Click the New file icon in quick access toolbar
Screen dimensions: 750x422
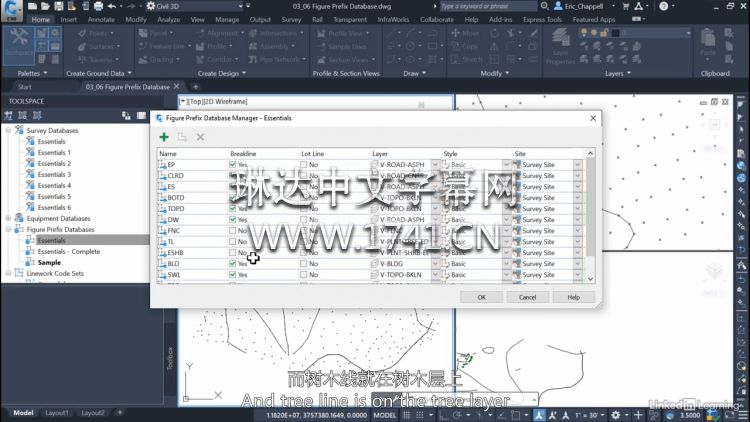pos(32,6)
